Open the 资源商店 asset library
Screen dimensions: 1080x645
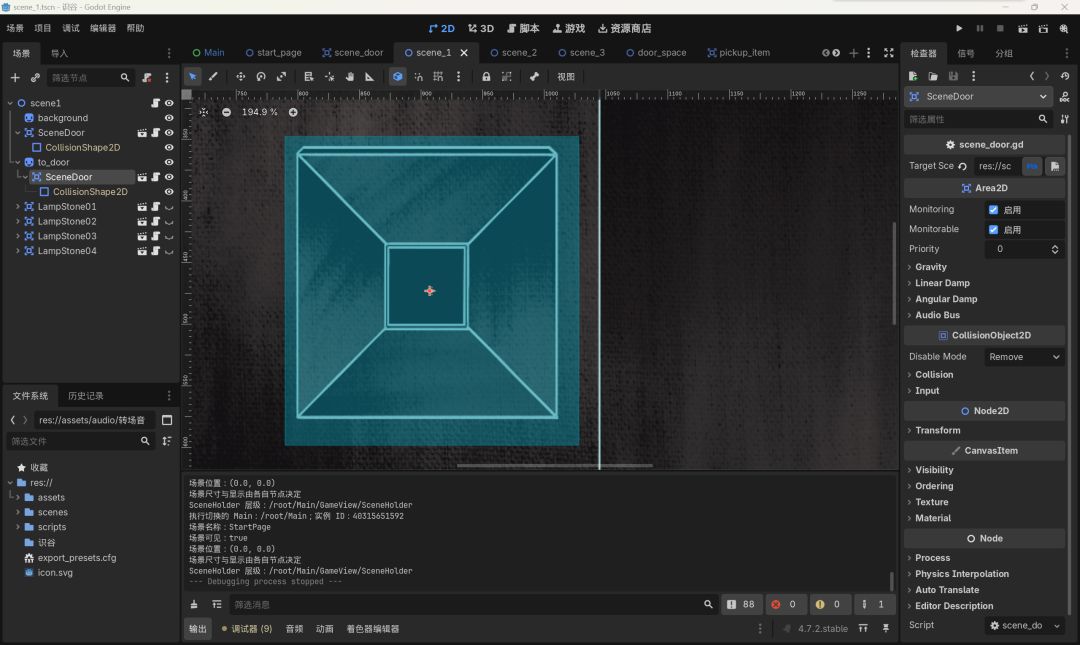(x=624, y=28)
